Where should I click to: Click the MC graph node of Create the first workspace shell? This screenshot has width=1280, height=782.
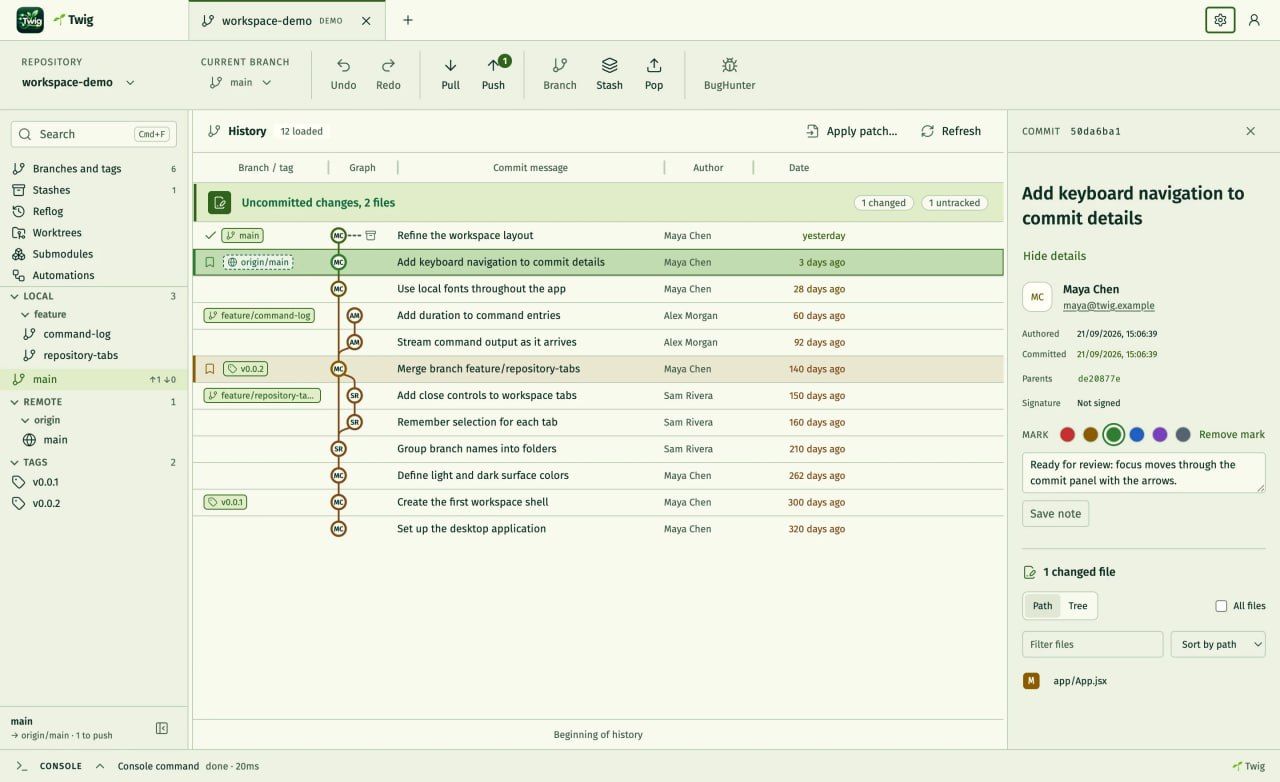click(x=338, y=502)
